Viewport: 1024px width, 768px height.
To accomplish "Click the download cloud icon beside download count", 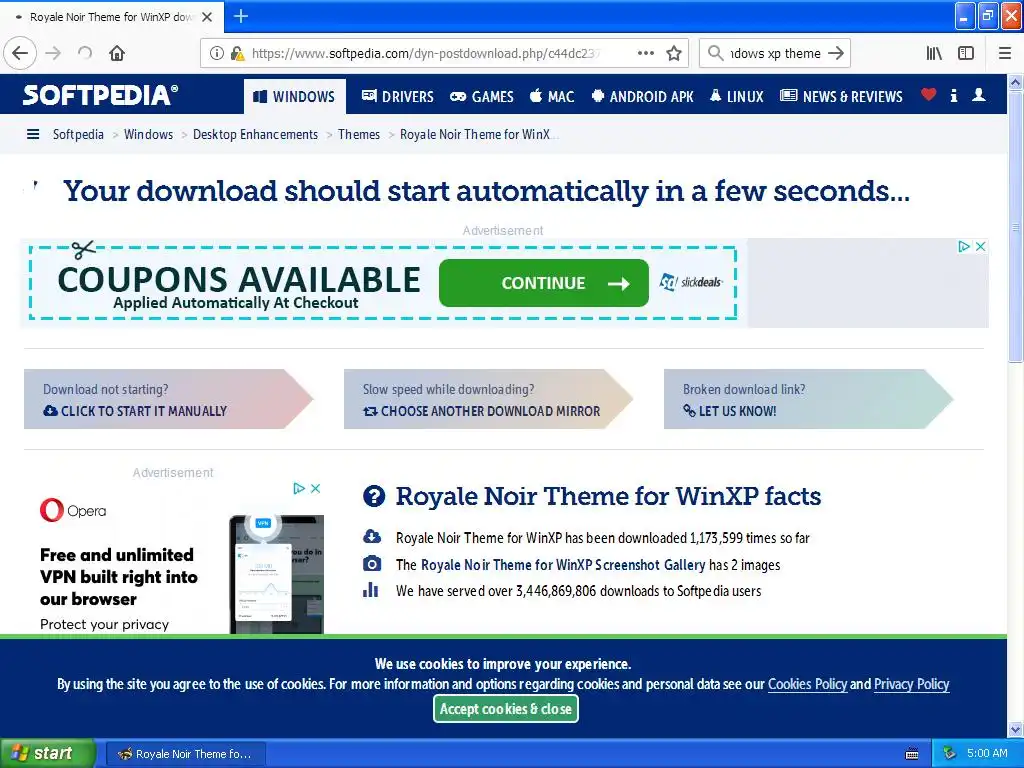I will click(x=372, y=537).
